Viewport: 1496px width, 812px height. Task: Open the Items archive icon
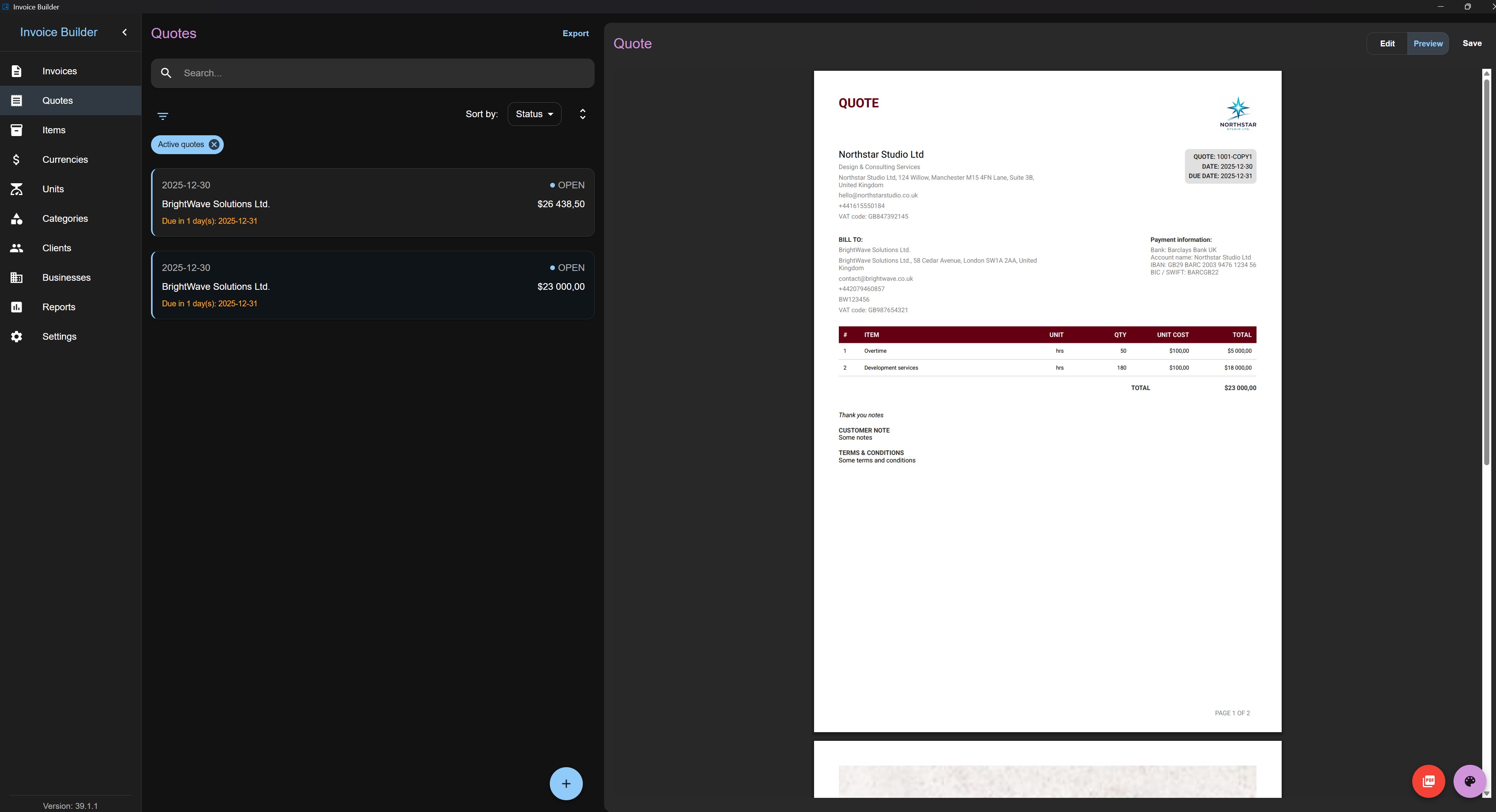click(16, 130)
